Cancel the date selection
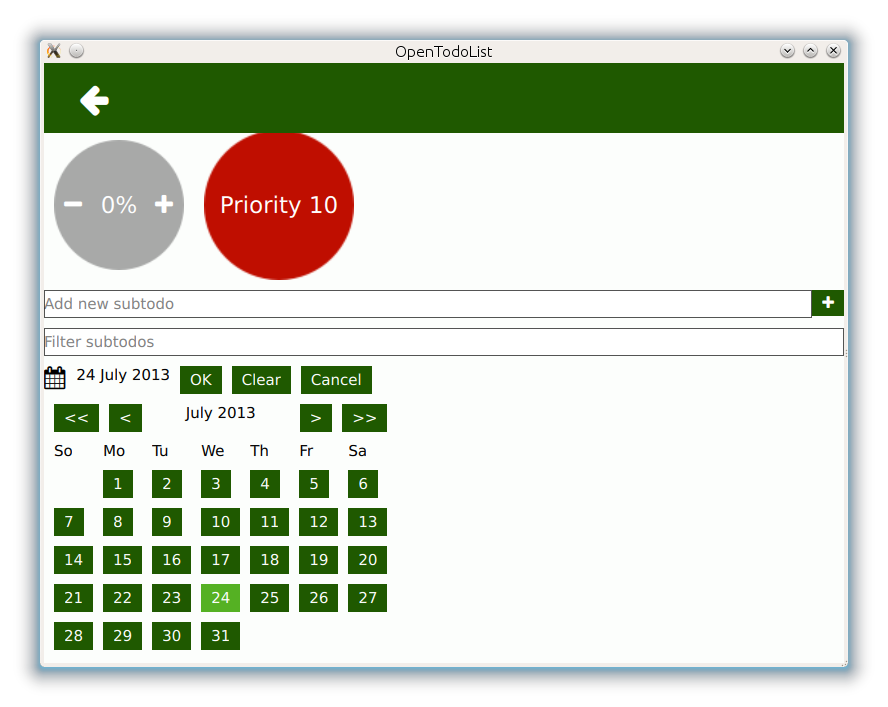The width and height of the screenshot is (888, 707). [x=336, y=380]
